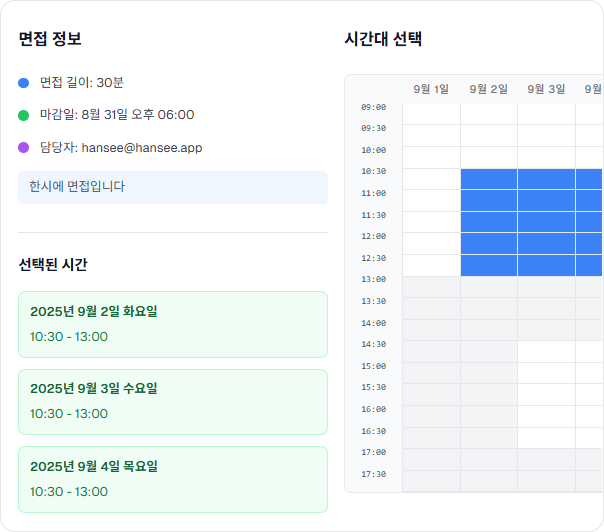This screenshot has width=604, height=532.
Task: Click the 9월 2일 column header
Action: pos(489,90)
